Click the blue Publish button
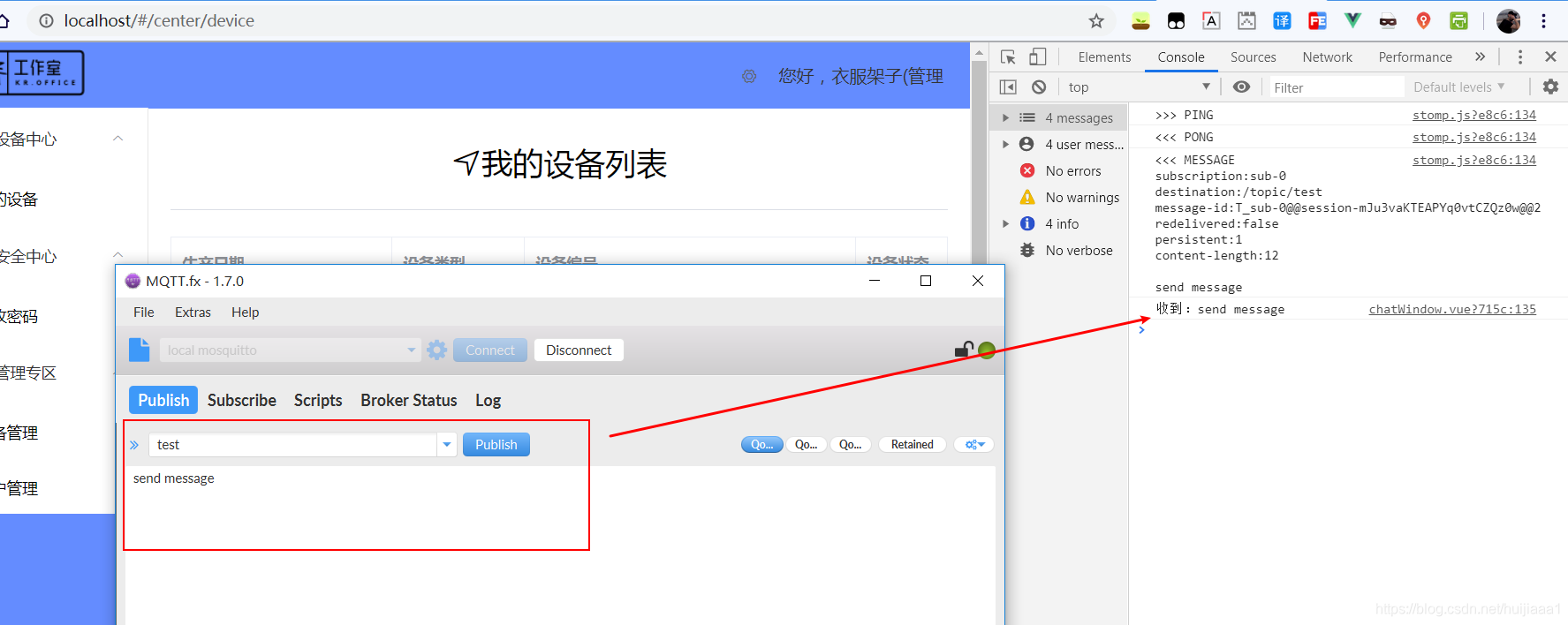1568x625 pixels. 496,445
